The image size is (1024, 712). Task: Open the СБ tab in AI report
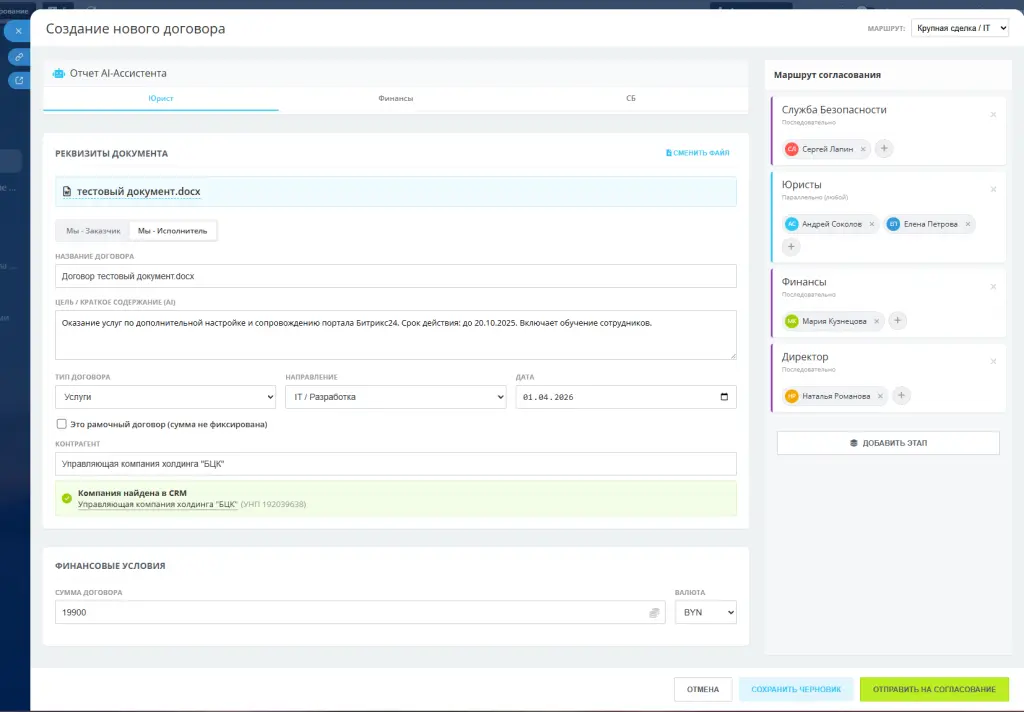(631, 99)
